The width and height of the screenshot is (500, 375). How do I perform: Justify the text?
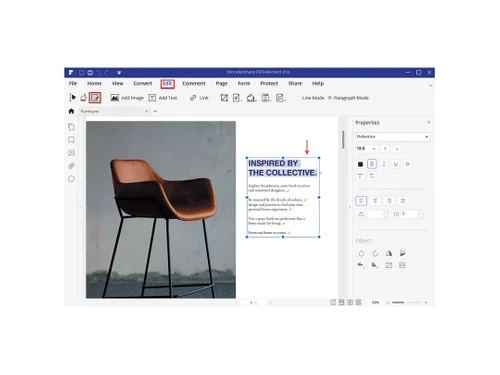403,201
